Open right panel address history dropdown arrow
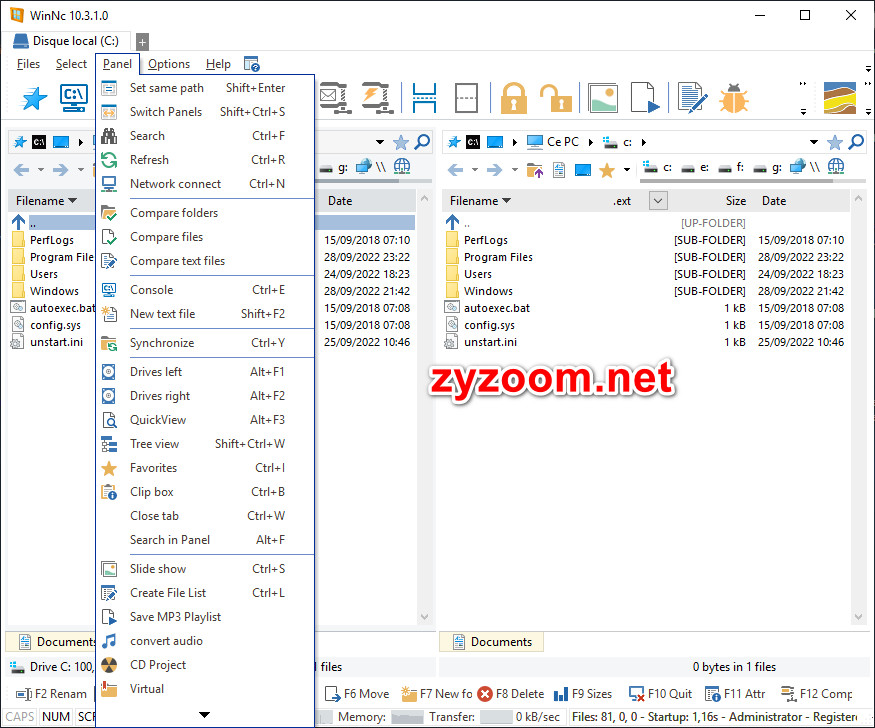Image resolution: width=875 pixels, height=728 pixels. pyautogui.click(x=814, y=142)
